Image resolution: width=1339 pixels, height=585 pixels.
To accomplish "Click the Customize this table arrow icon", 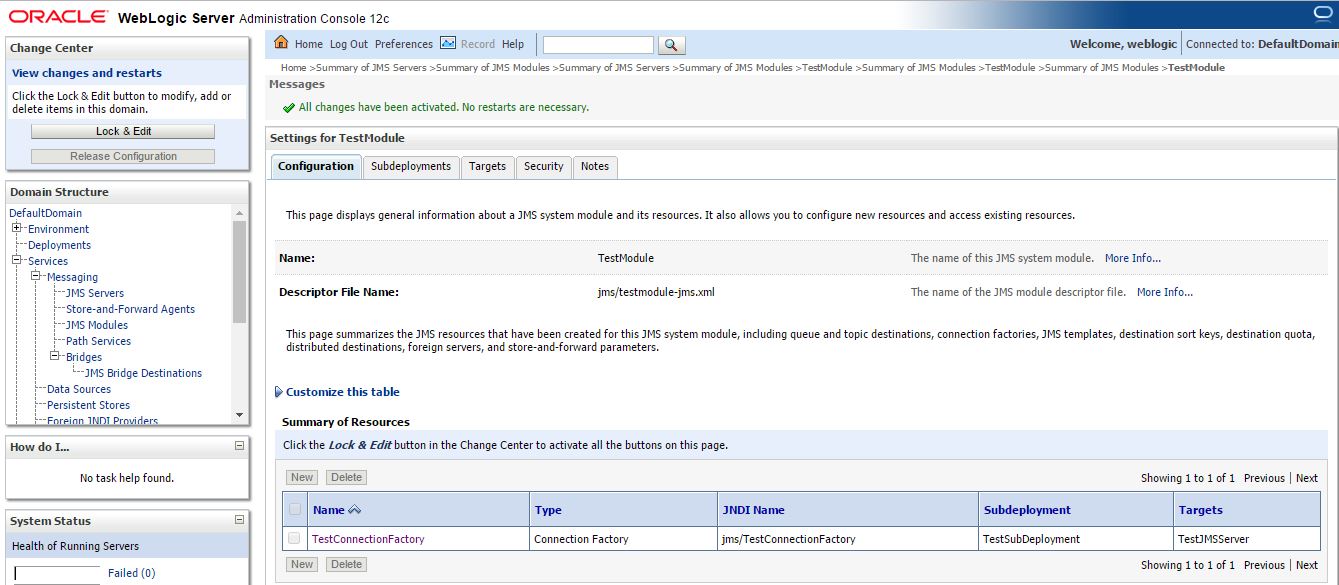I will click(278, 392).
